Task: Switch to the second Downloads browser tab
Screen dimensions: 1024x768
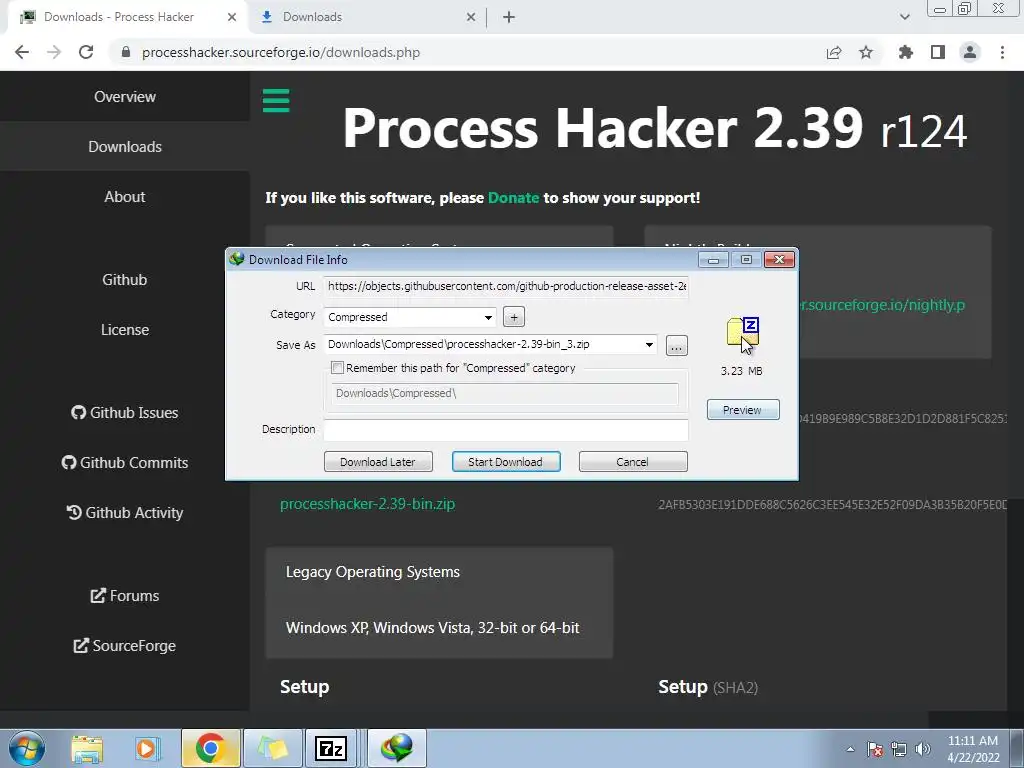Action: click(312, 18)
